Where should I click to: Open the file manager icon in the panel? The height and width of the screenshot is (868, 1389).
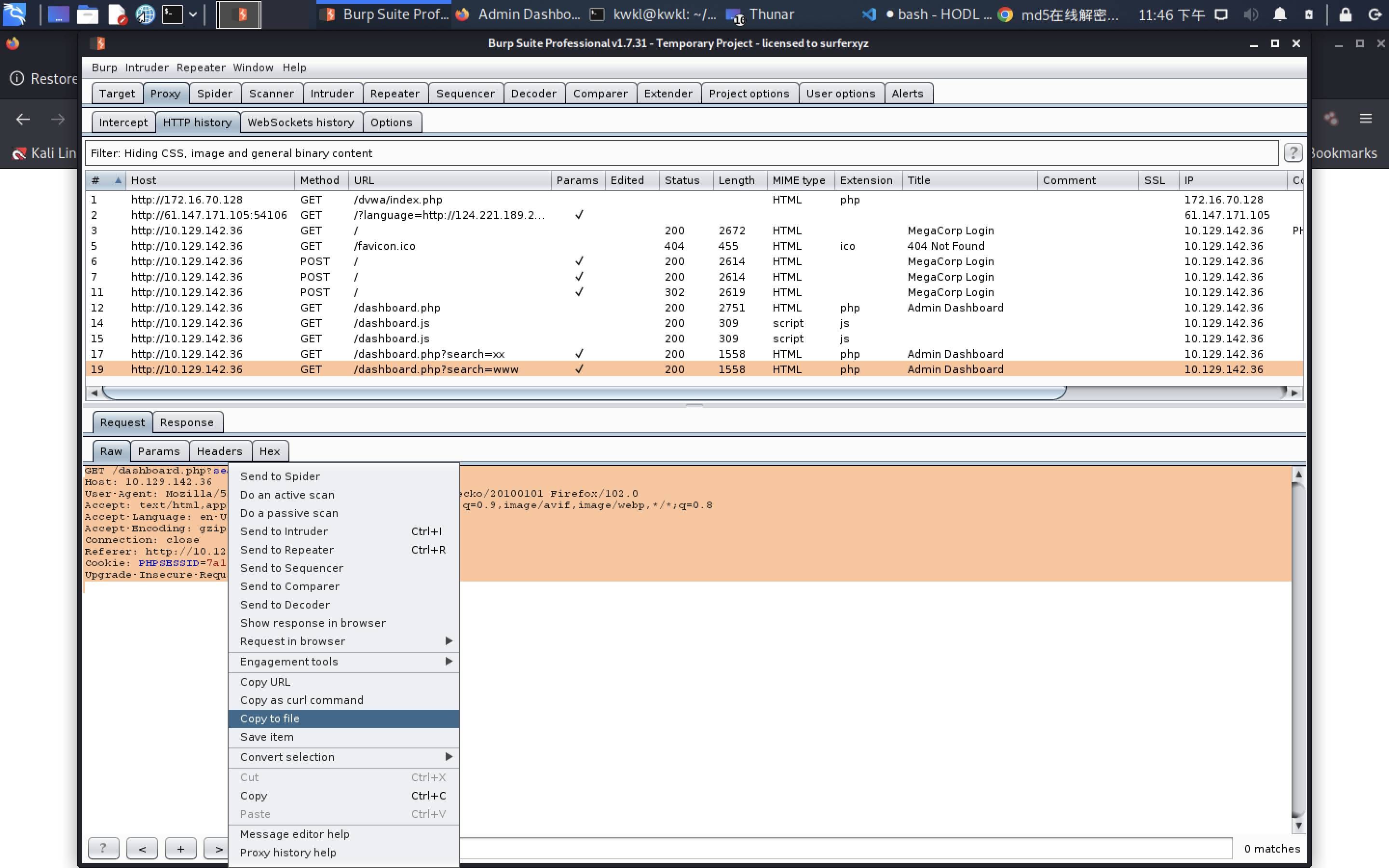click(x=87, y=14)
